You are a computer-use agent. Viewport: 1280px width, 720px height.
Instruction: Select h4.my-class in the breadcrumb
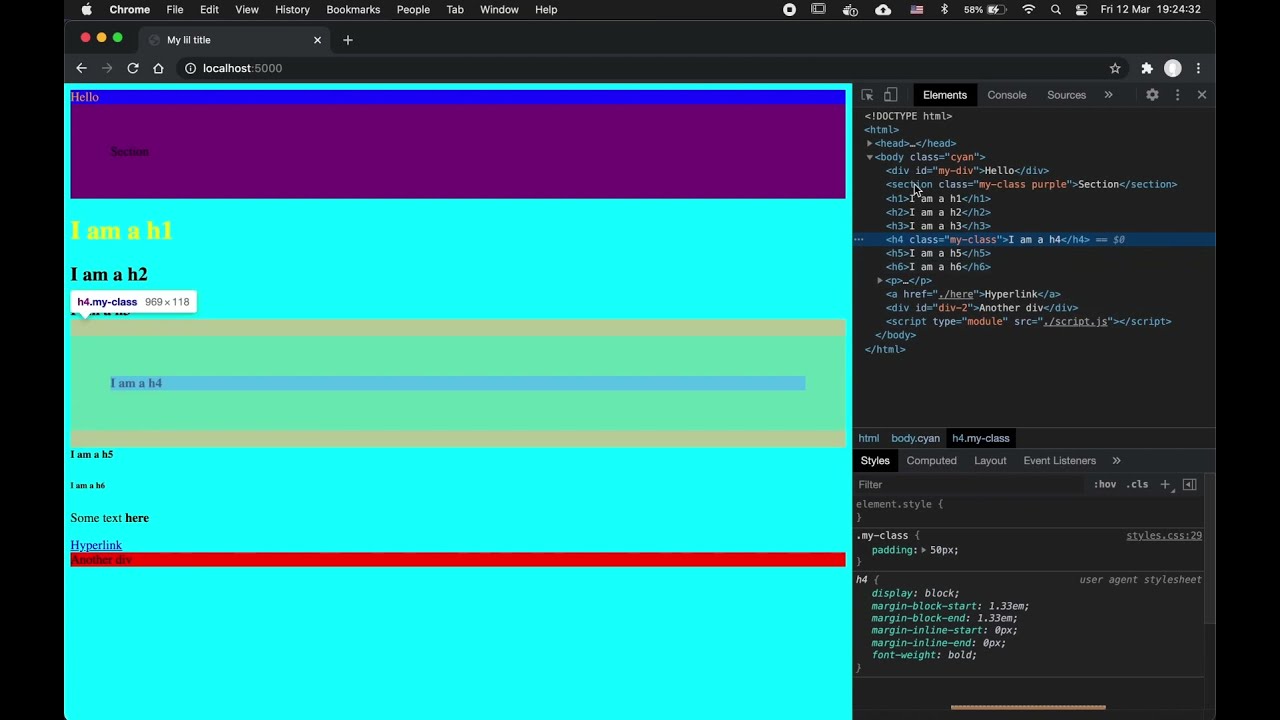coord(981,438)
